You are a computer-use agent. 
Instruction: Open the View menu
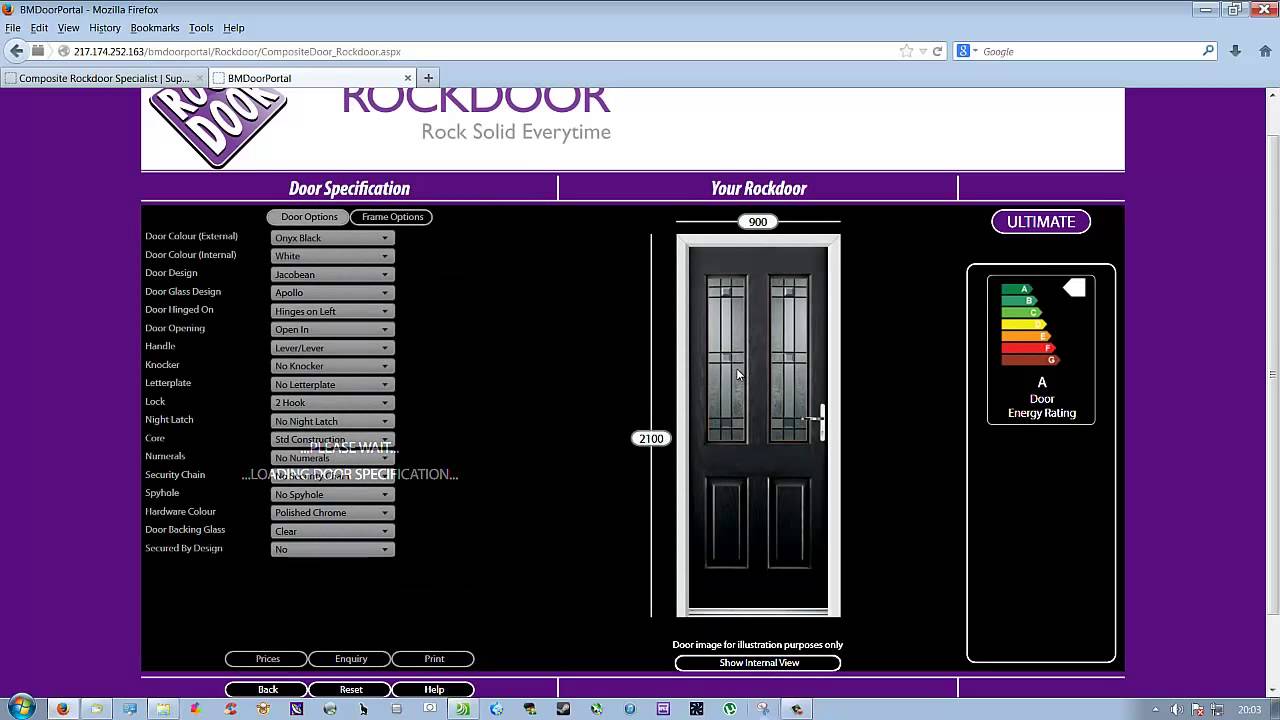click(68, 28)
